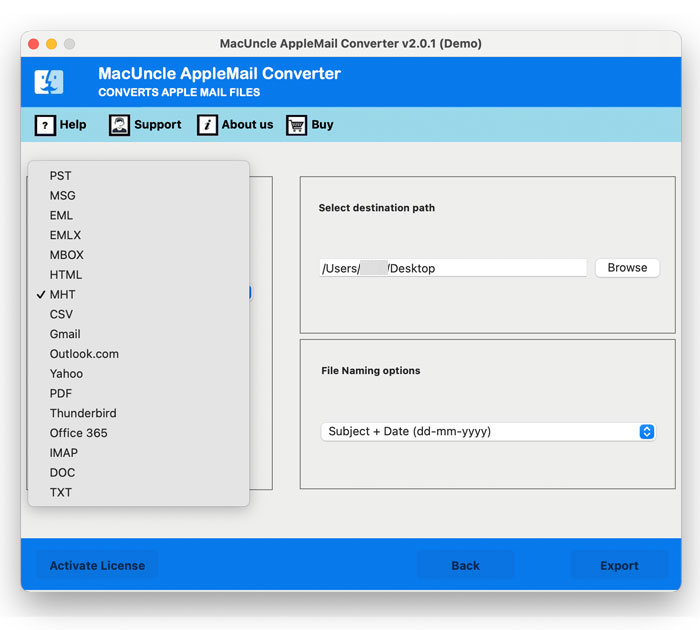Click the Buy toolbar label

coord(322,125)
